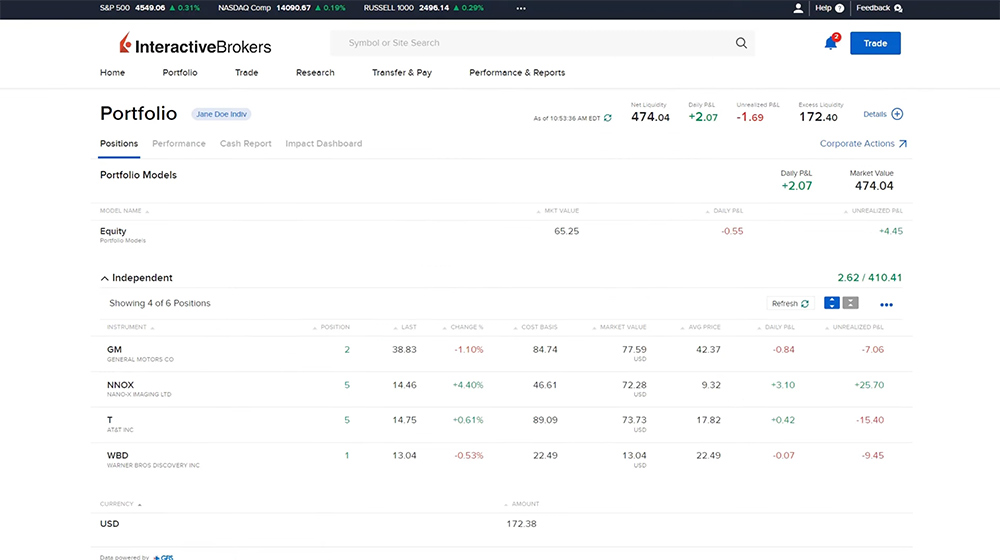
Task: Collapse the Independent positions section
Action: (x=105, y=278)
